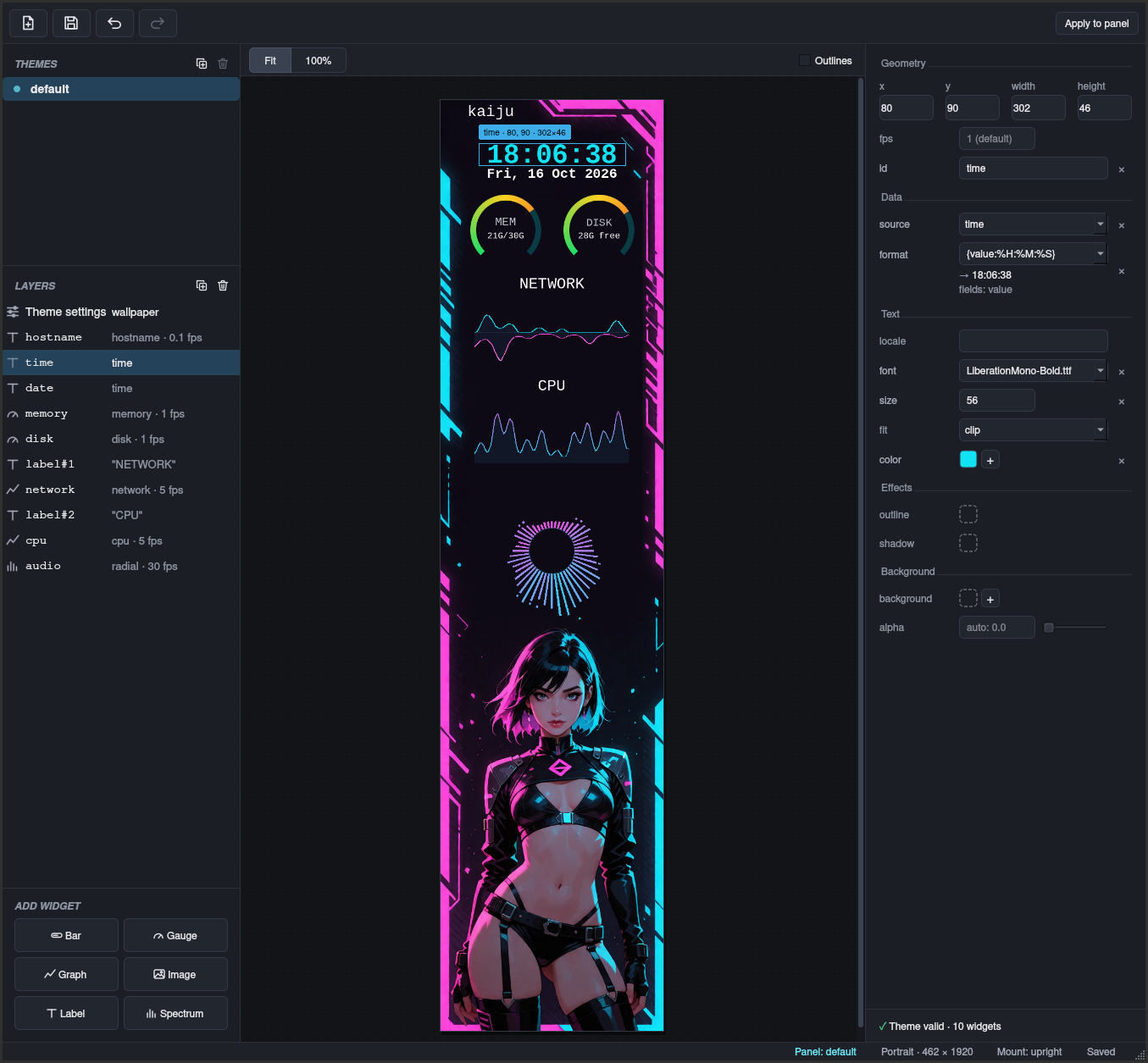Clear the color override x icon
Image resolution: width=1148 pixels, height=1063 pixels.
coord(1122,461)
